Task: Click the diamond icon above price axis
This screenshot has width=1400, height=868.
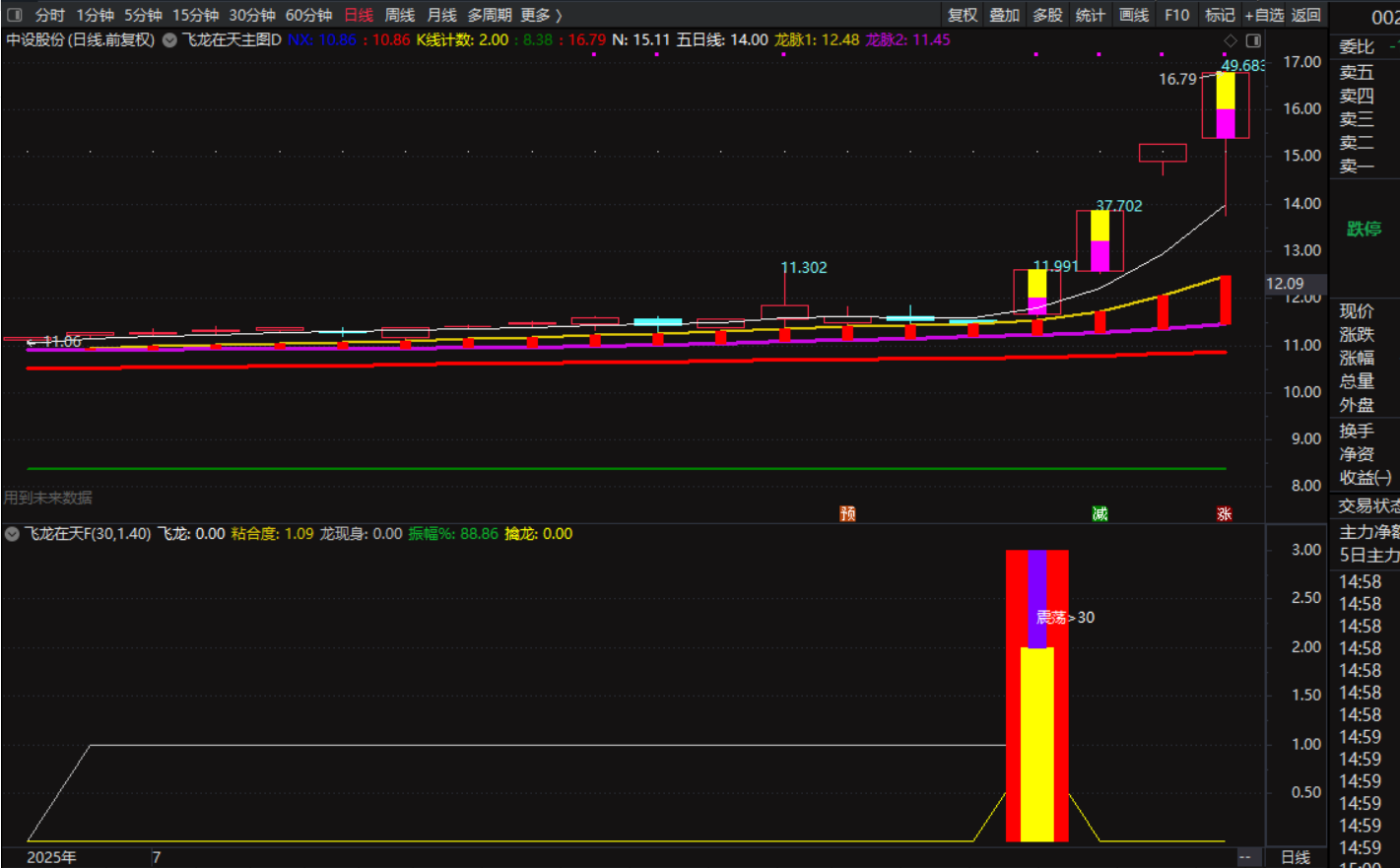Action: (x=1230, y=40)
